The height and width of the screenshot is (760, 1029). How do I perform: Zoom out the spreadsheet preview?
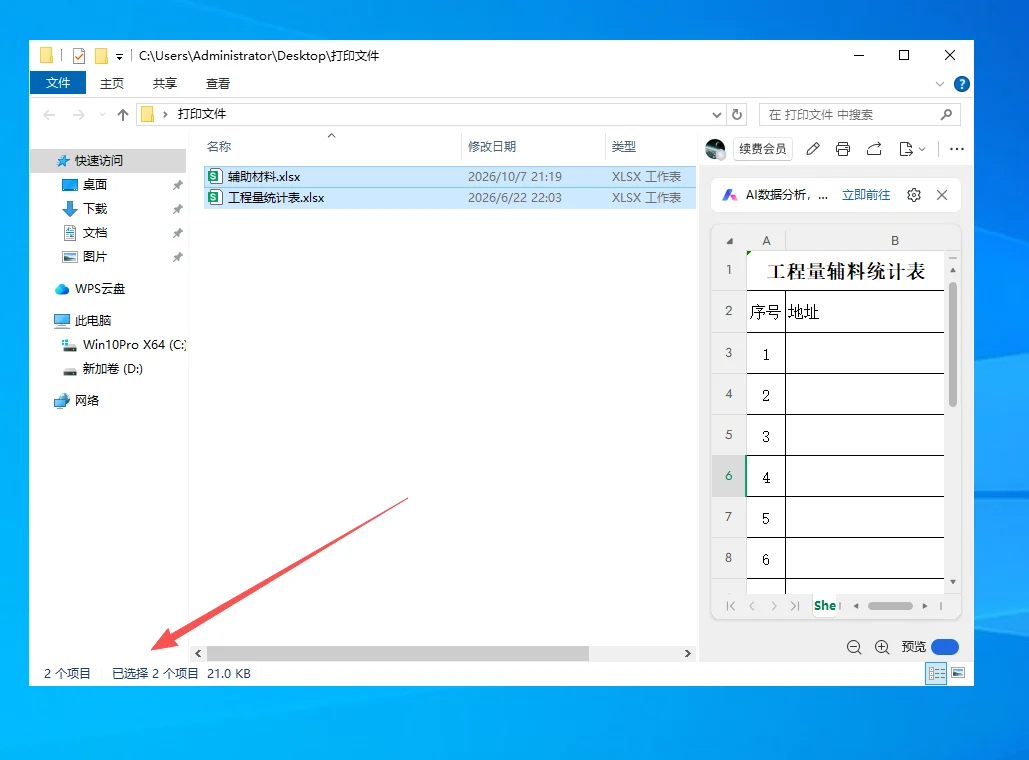coord(854,647)
